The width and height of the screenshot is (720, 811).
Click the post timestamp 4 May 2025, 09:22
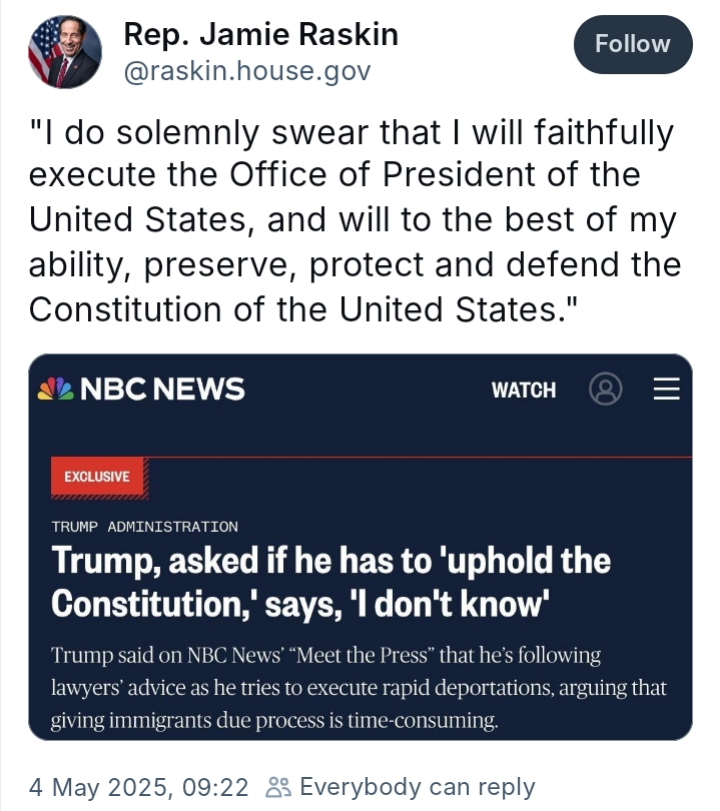140,787
